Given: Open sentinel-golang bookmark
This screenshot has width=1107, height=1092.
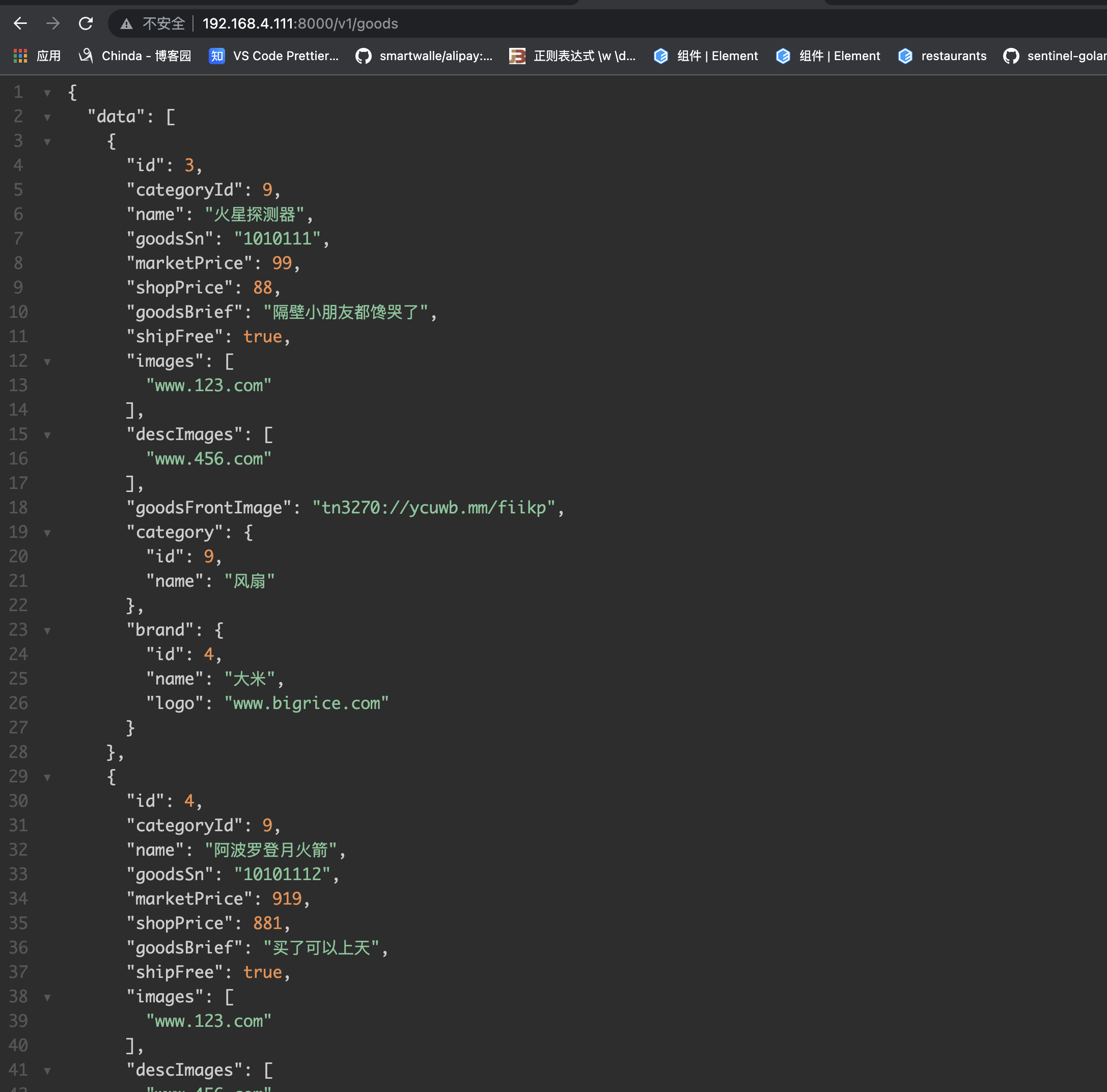Looking at the screenshot, I should (1055, 56).
